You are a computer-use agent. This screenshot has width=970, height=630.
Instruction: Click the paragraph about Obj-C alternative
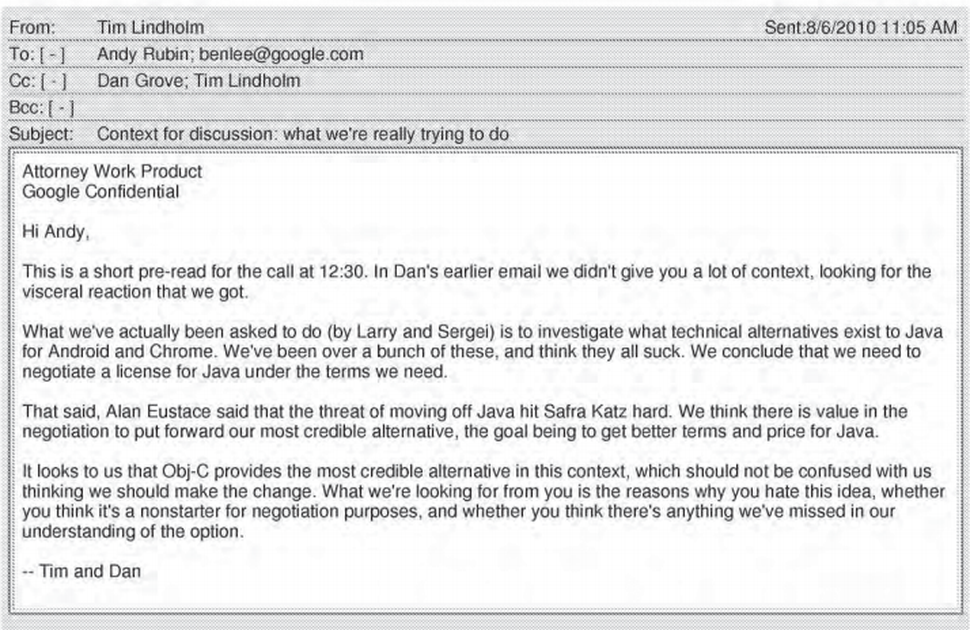coord(484,501)
